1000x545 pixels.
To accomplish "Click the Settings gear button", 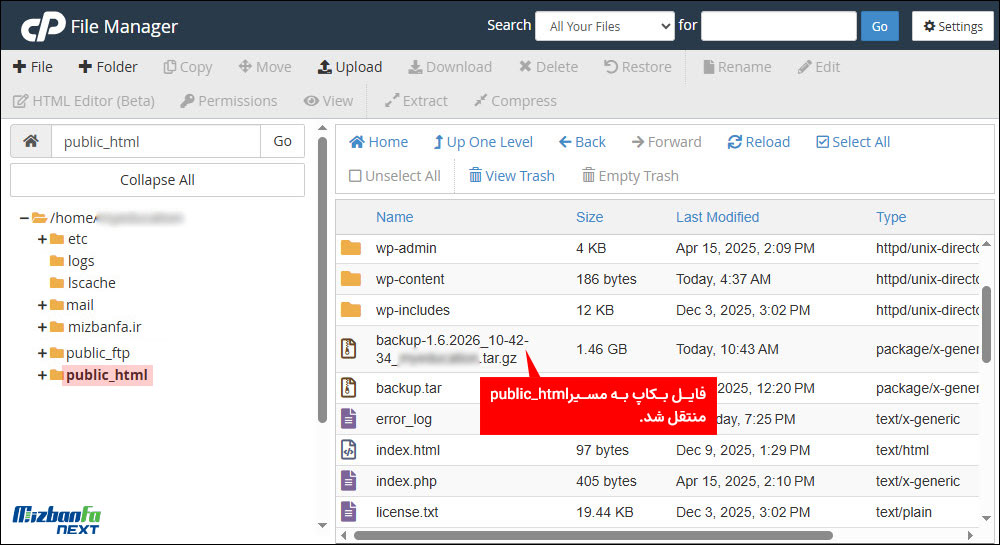I will click(x=952, y=27).
